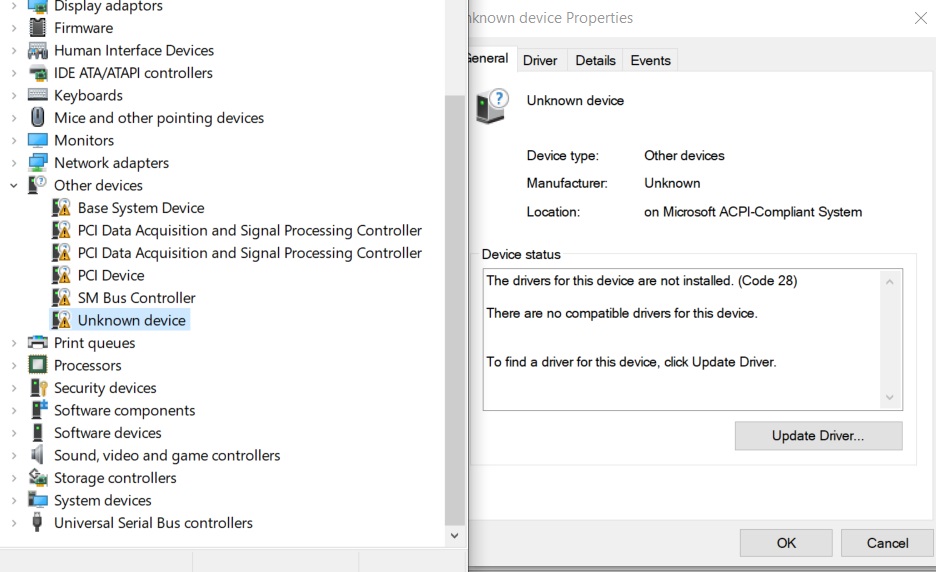Open the Events tab

(x=650, y=60)
